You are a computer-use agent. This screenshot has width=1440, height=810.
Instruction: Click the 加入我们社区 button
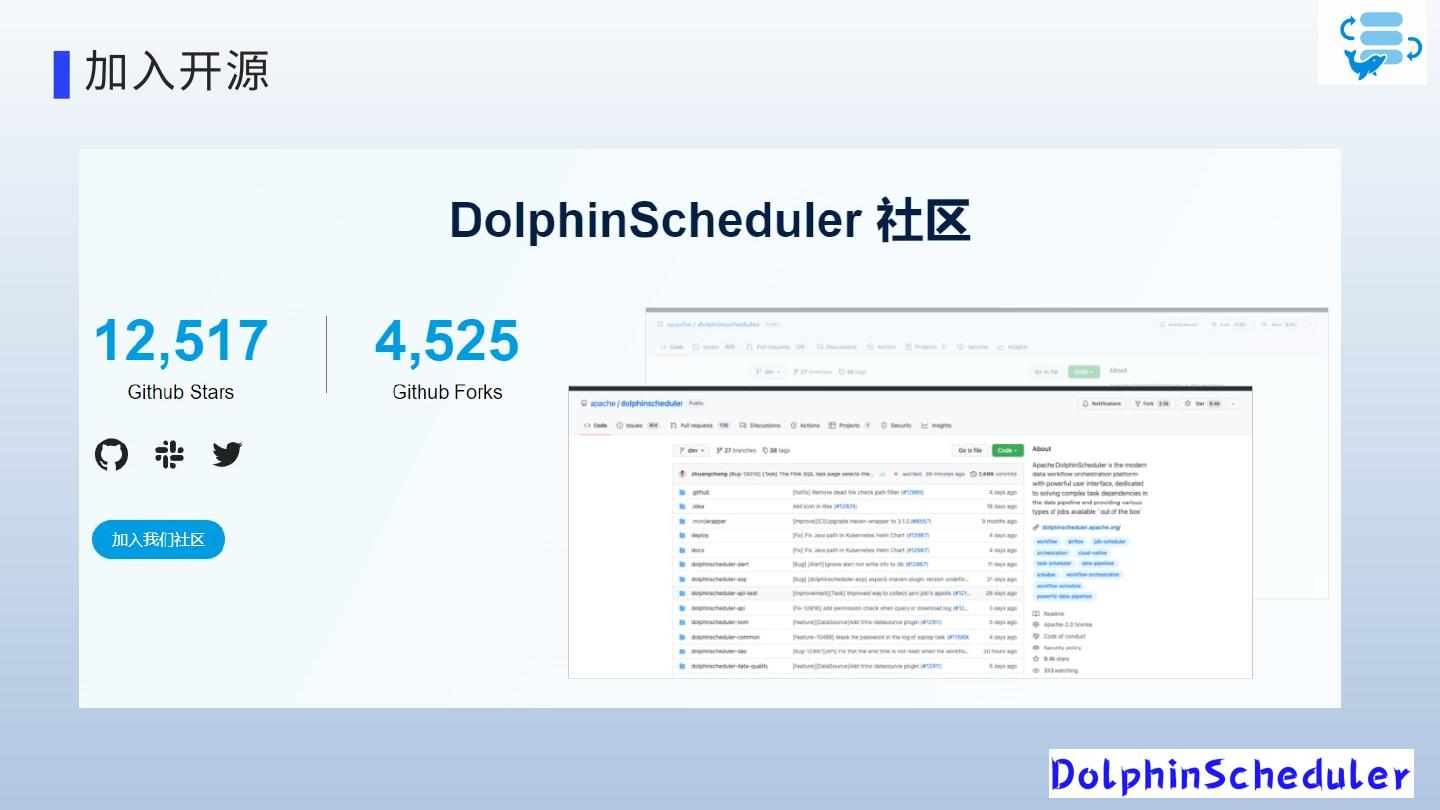click(x=158, y=540)
